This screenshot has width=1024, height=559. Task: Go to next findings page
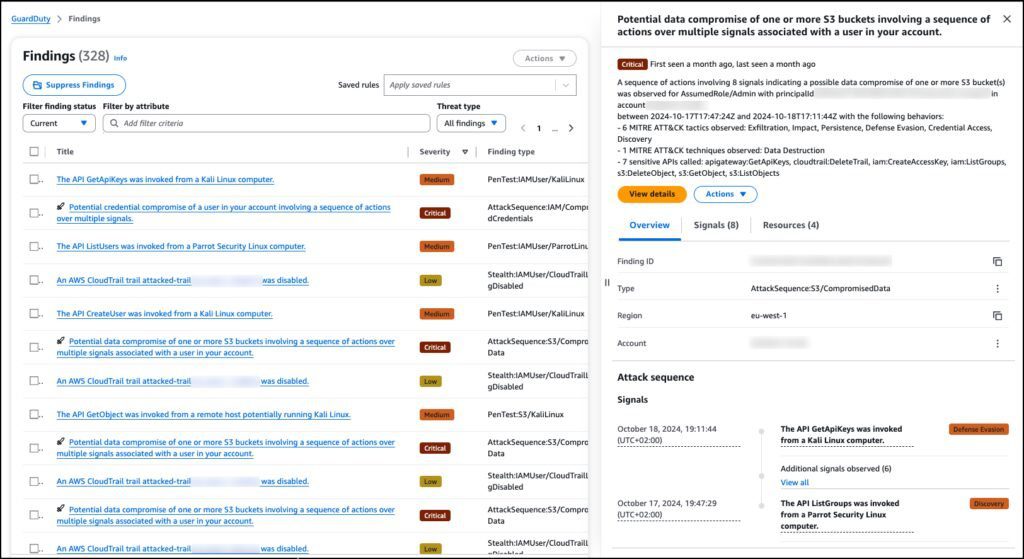571,128
